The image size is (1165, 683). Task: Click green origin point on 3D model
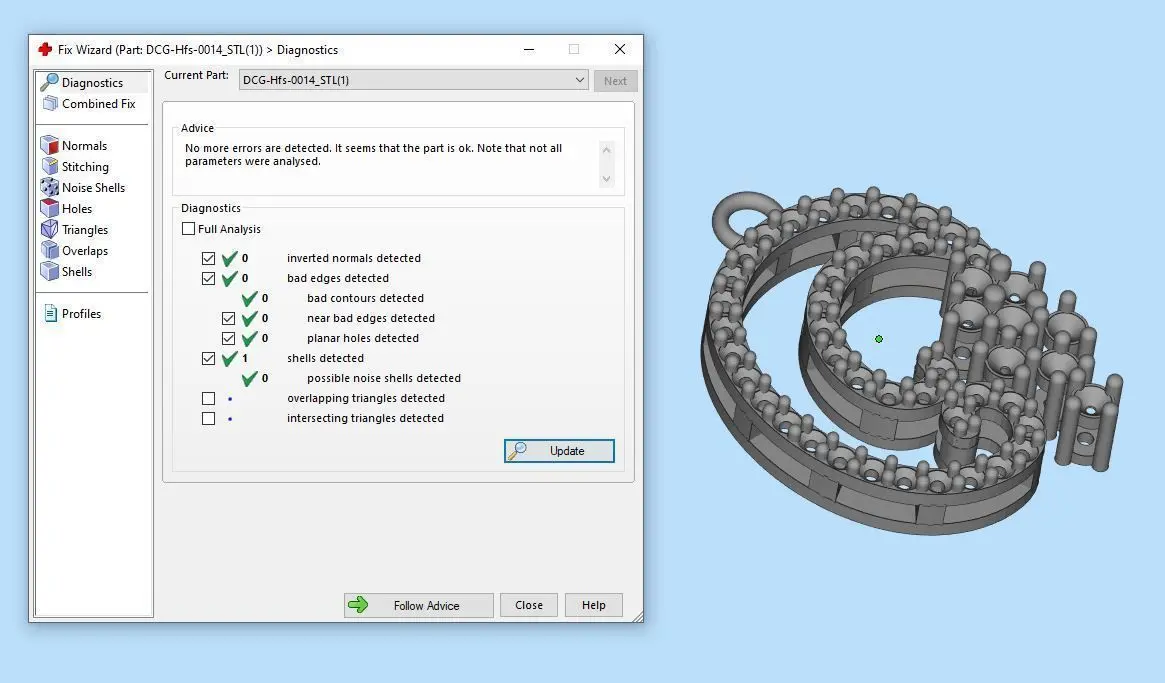[879, 339]
